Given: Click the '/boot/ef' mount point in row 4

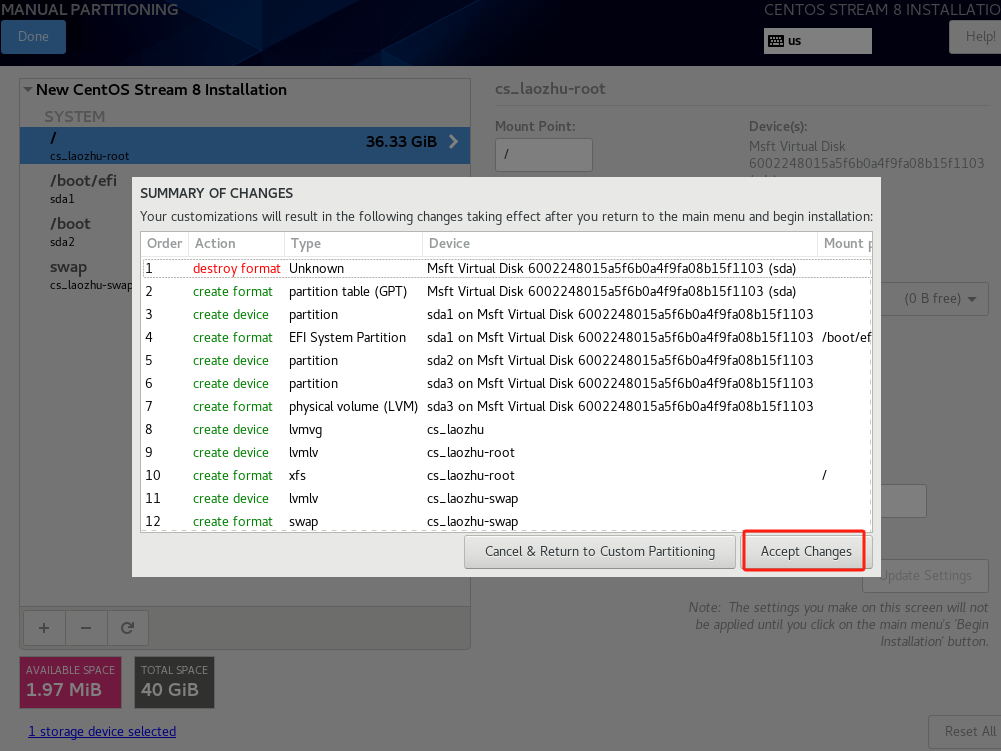Looking at the screenshot, I should (847, 337).
